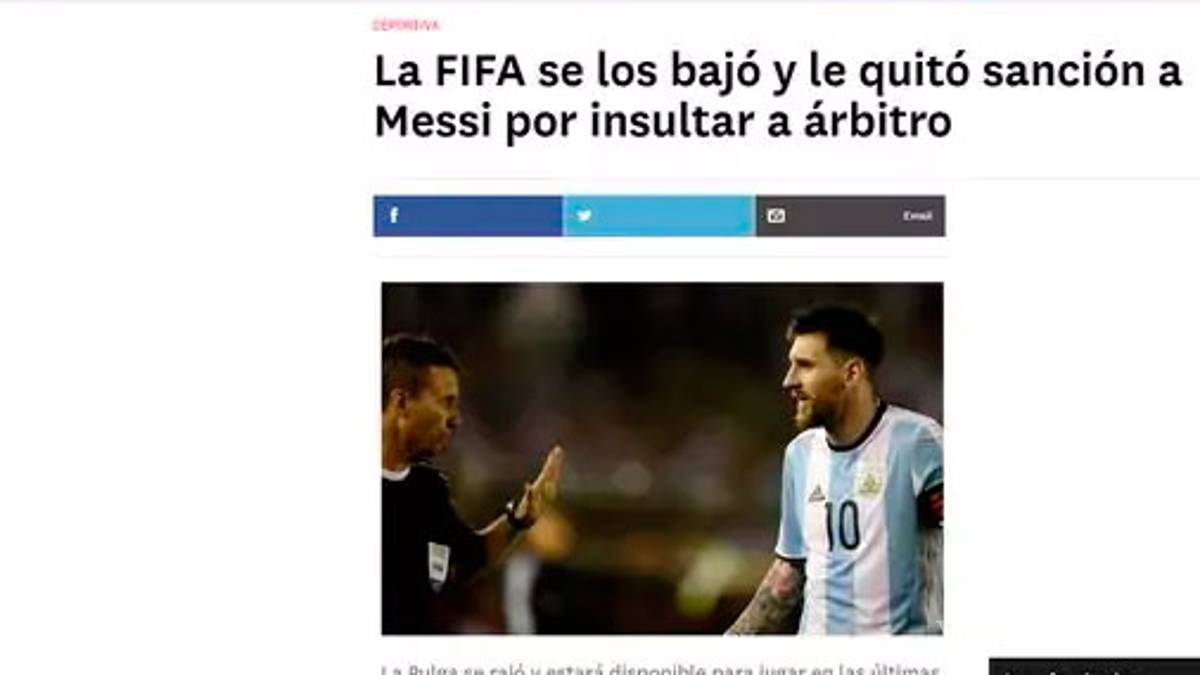
Task: Open the DEPORTIVA category link
Action: [406, 25]
